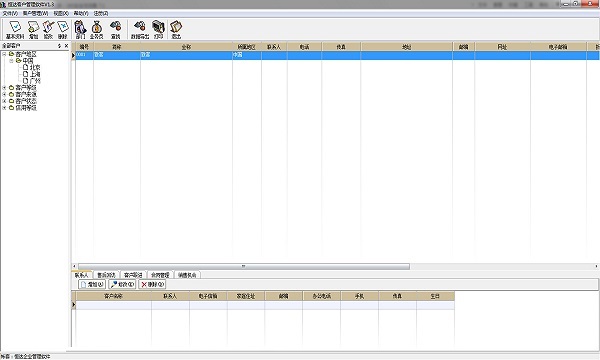Click the 增加 add customer toolbar icon

(x=34, y=30)
